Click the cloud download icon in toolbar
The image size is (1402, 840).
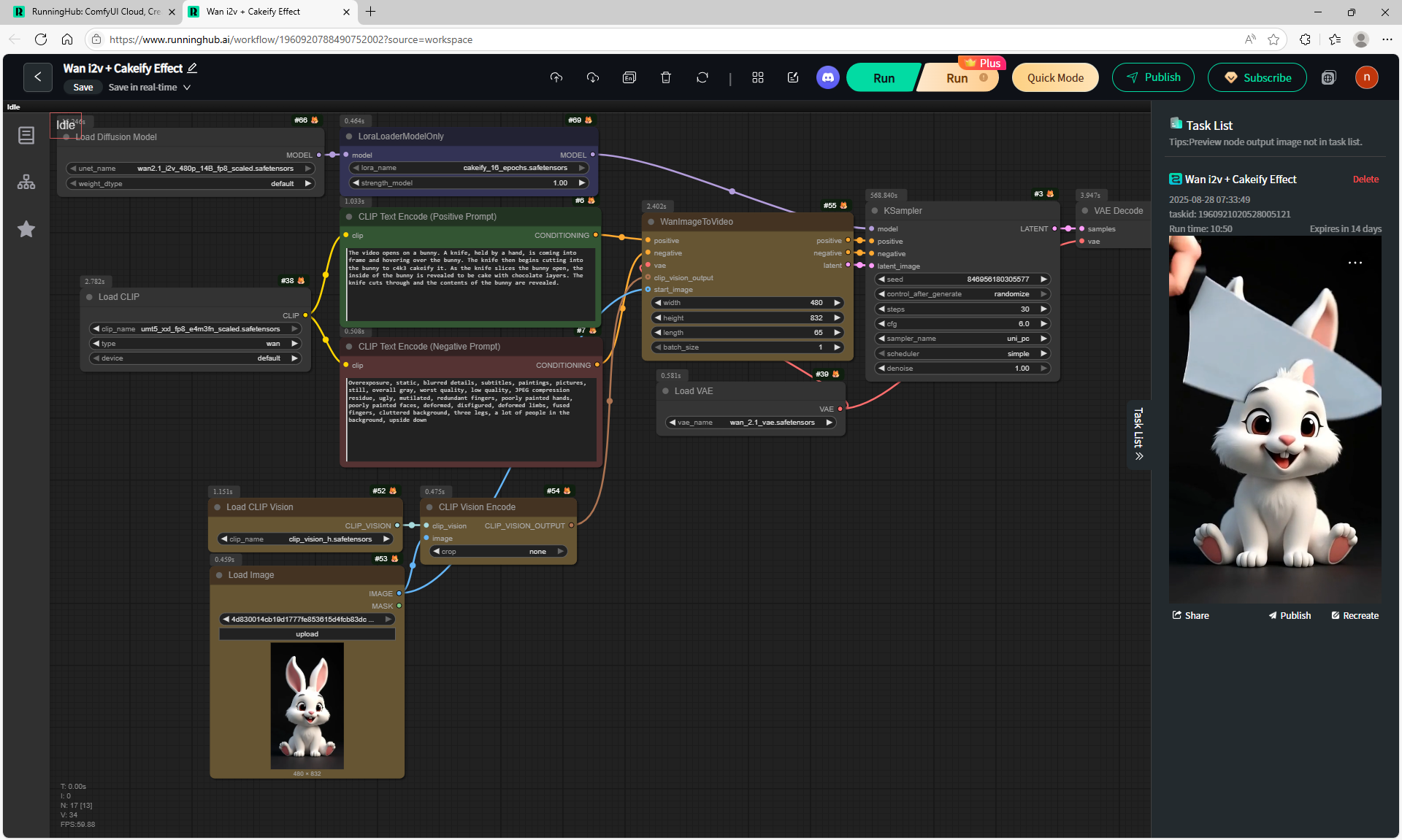593,77
